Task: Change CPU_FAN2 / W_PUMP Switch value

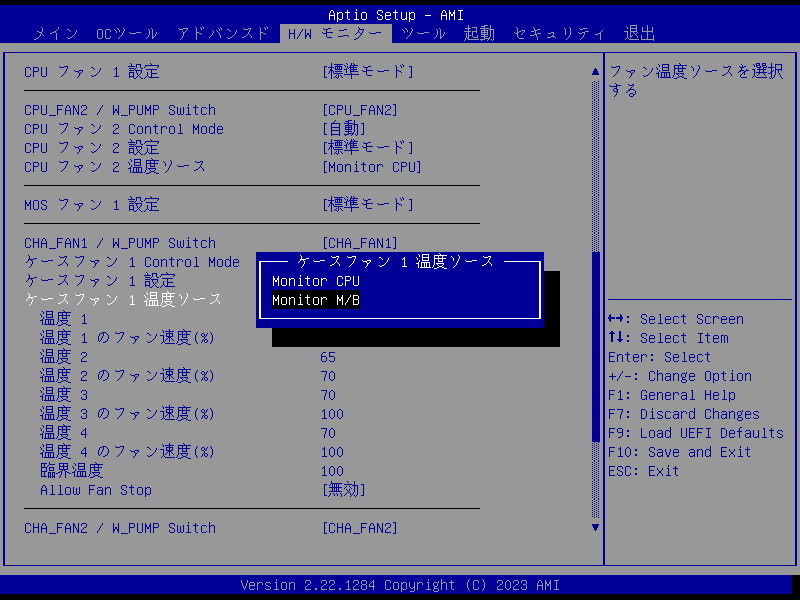Action: tap(360, 110)
